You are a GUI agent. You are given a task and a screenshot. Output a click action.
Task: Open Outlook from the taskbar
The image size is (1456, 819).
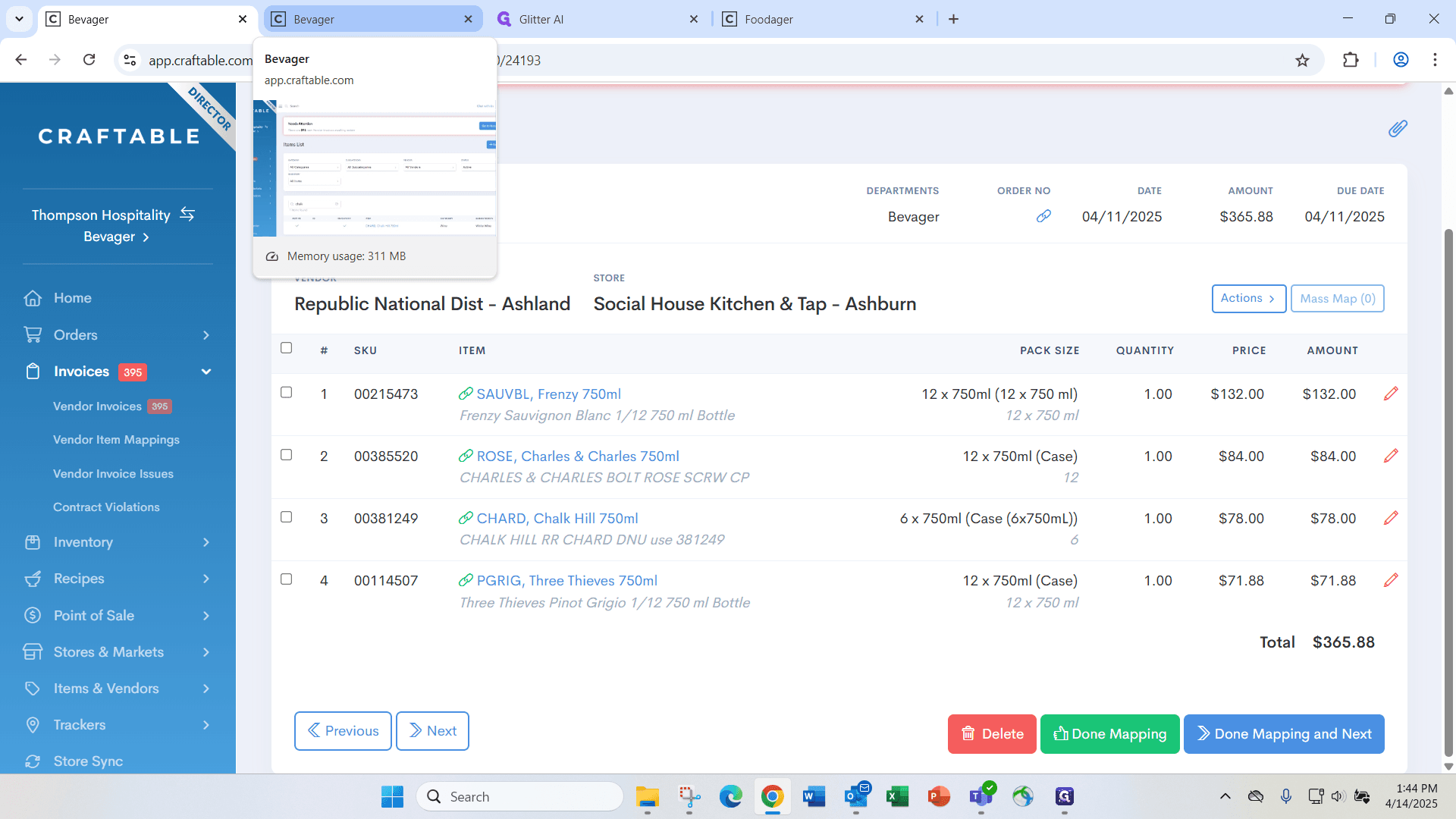coord(856,796)
